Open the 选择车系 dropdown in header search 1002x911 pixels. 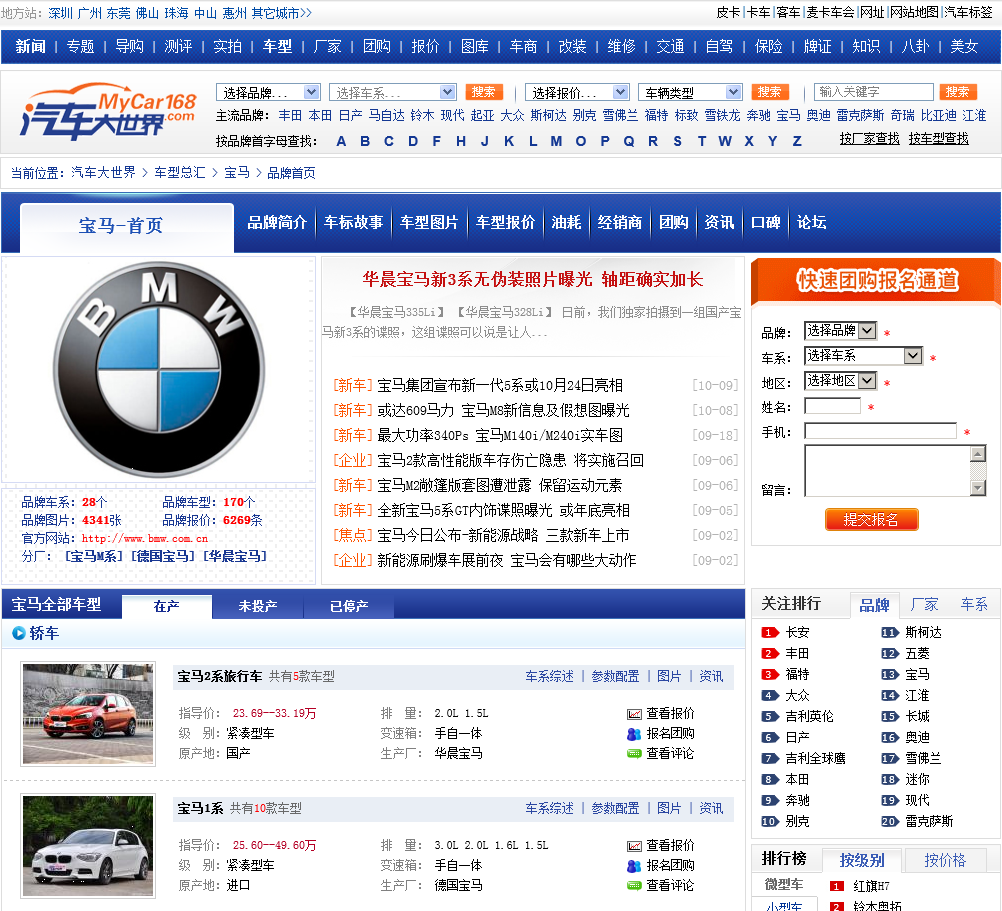point(392,93)
